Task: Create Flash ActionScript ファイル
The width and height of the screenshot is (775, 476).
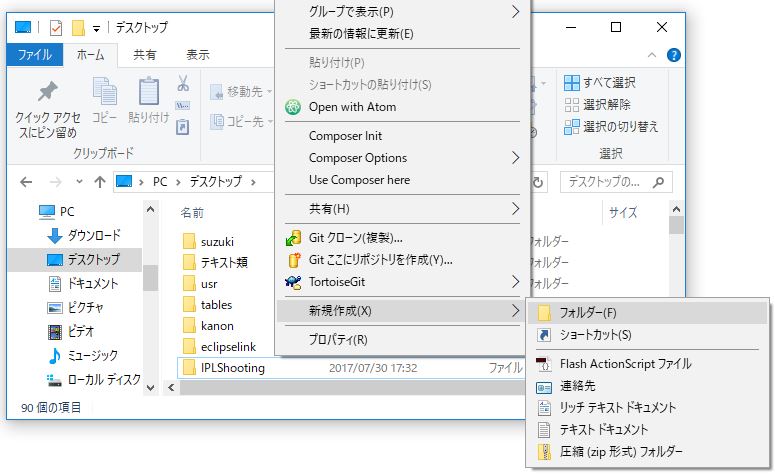Action: pos(647,364)
